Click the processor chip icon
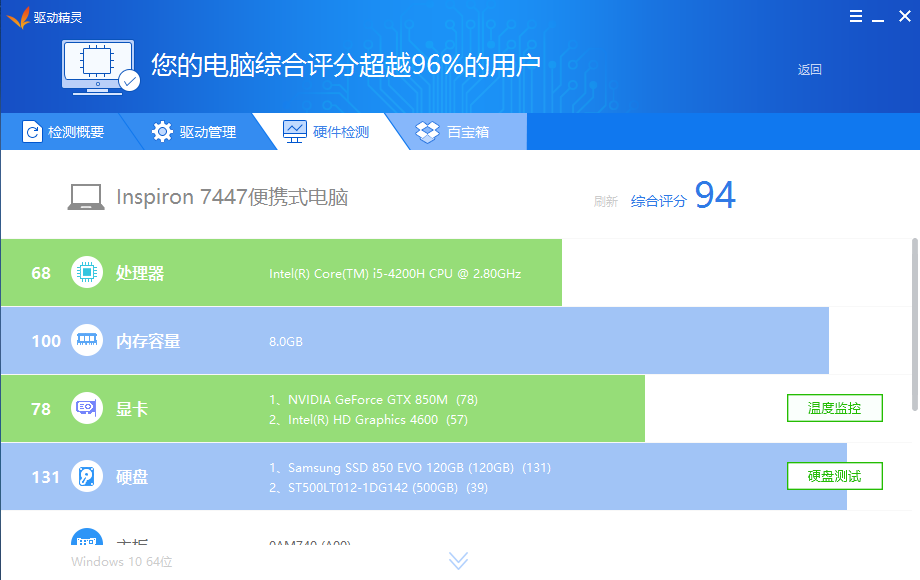The image size is (920, 580). [x=87, y=273]
